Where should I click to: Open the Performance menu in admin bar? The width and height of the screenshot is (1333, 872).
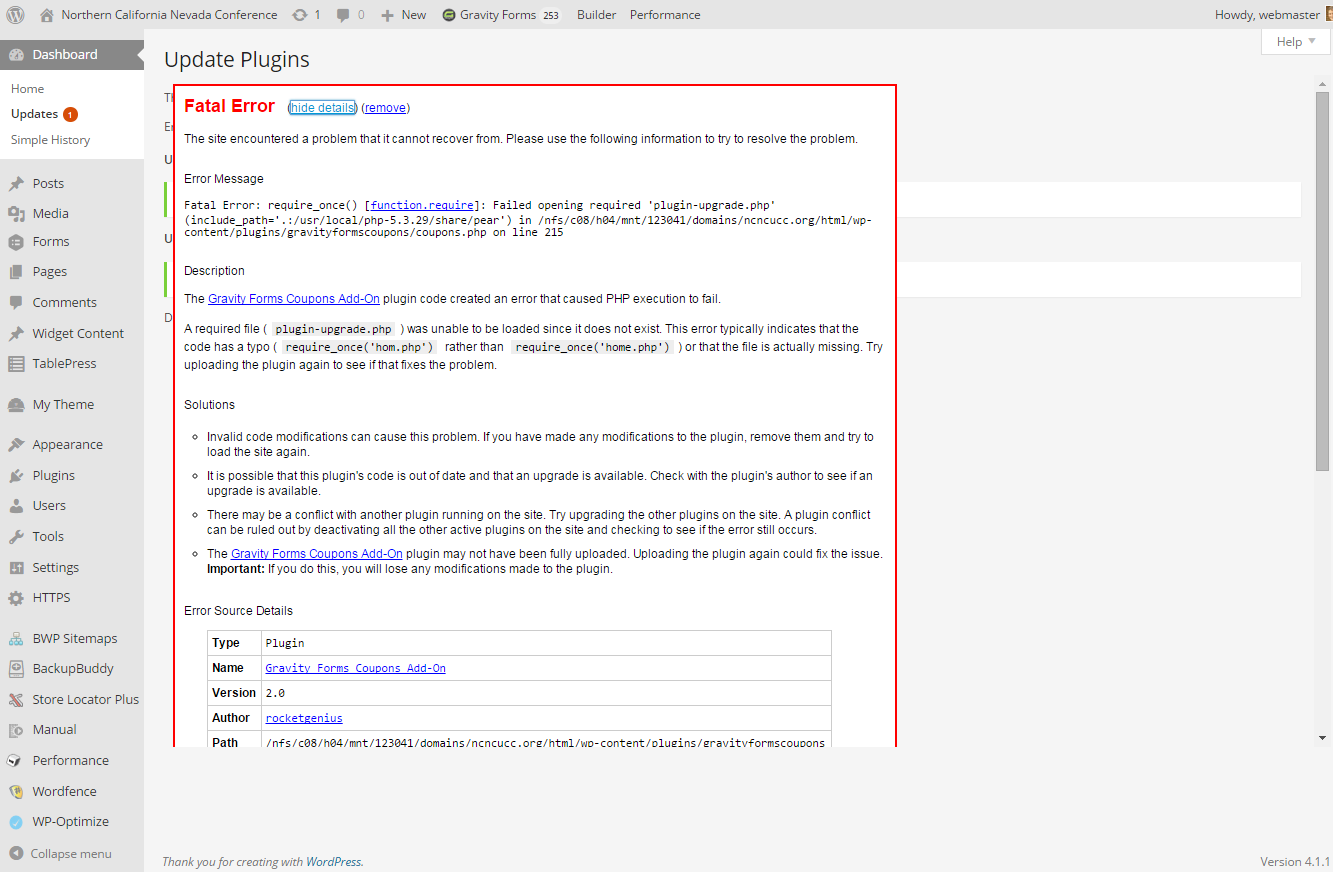click(665, 15)
